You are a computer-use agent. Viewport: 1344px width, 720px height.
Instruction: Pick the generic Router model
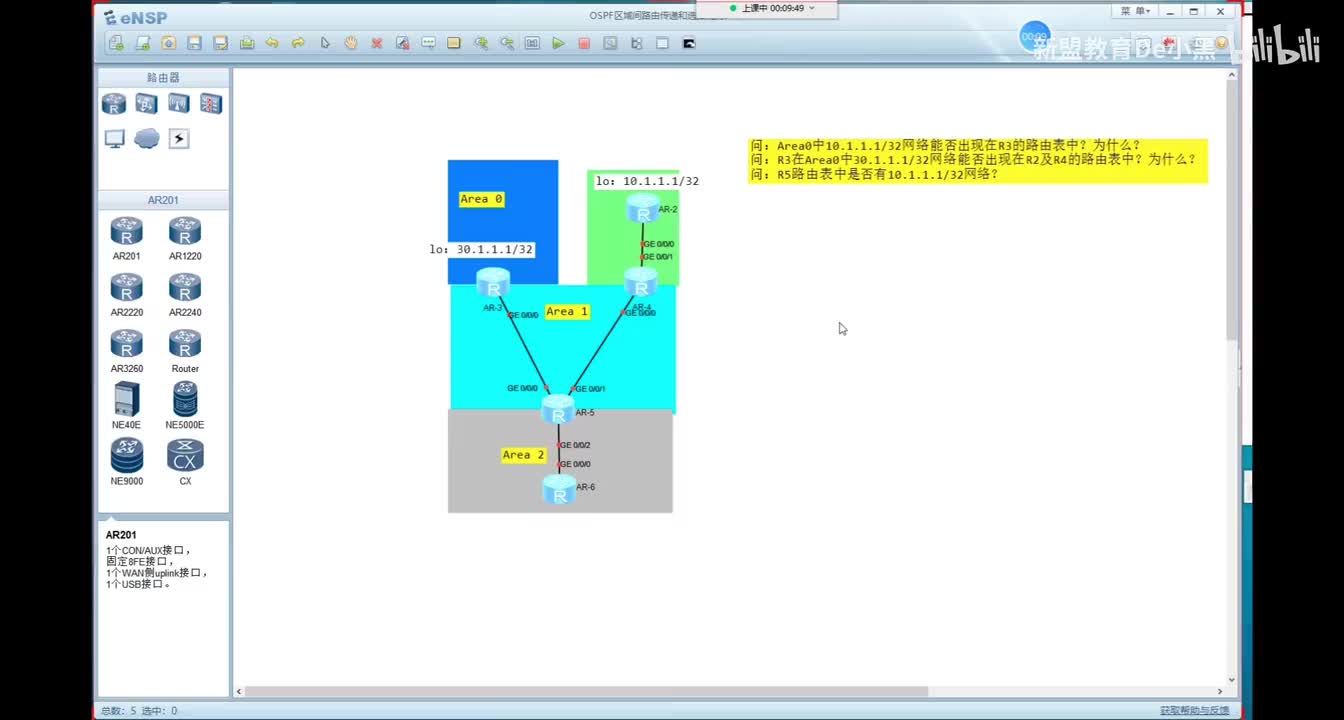click(185, 351)
